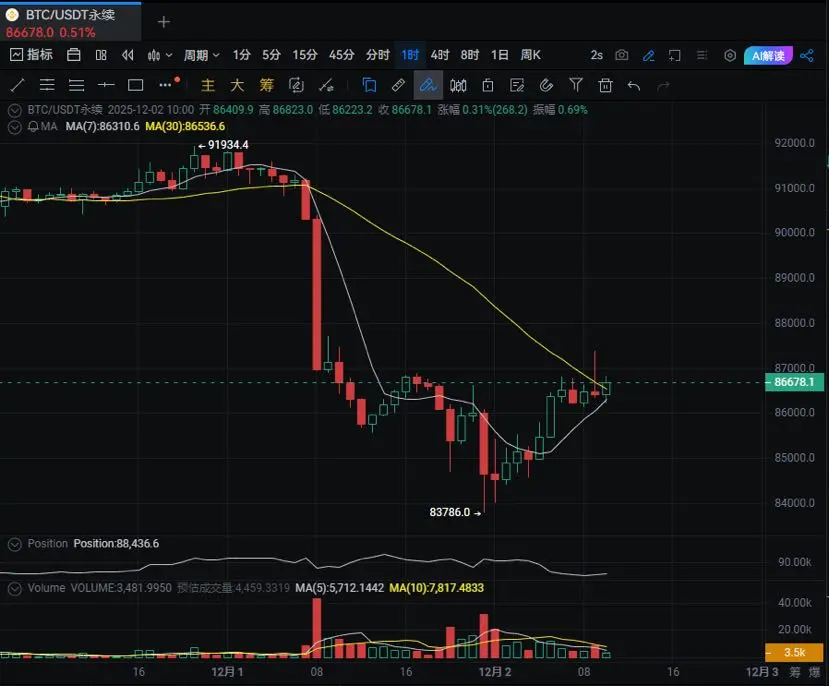
Task: Open more drawing tools ellipsis
Action: [x=165, y=85]
